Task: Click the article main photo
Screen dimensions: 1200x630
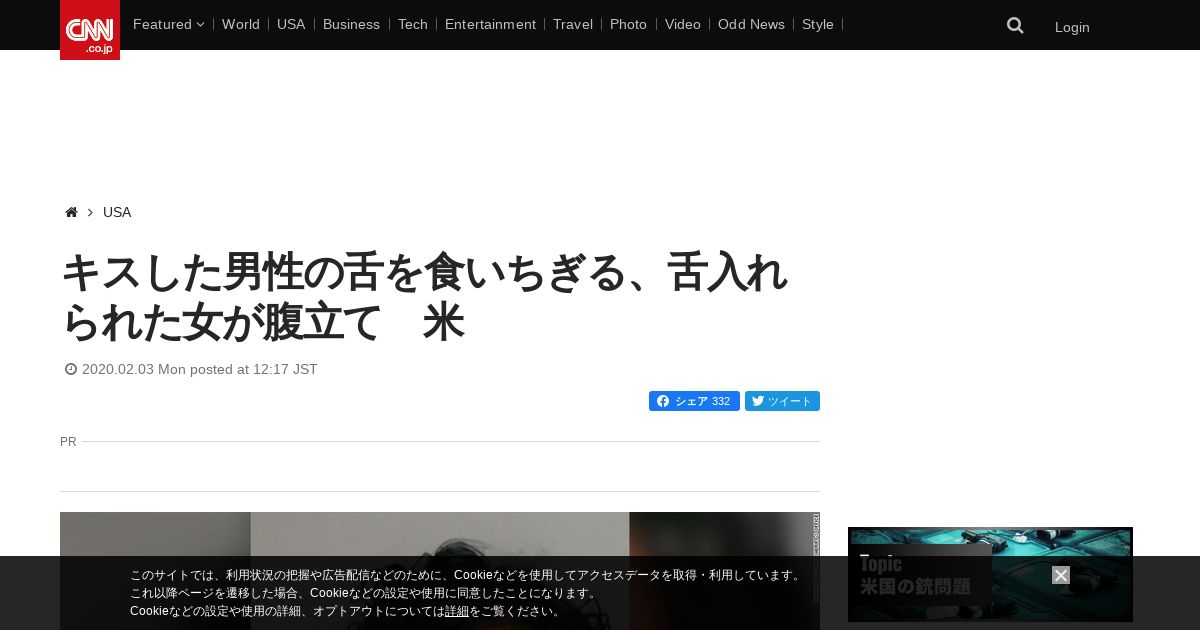Action: pos(440,571)
